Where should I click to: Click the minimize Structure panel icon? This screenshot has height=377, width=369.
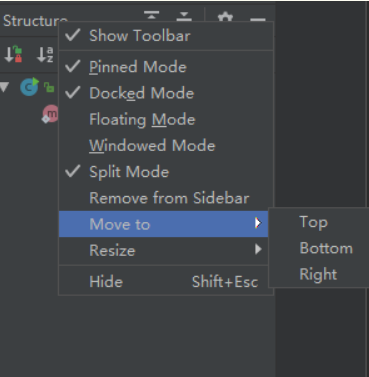258,19
